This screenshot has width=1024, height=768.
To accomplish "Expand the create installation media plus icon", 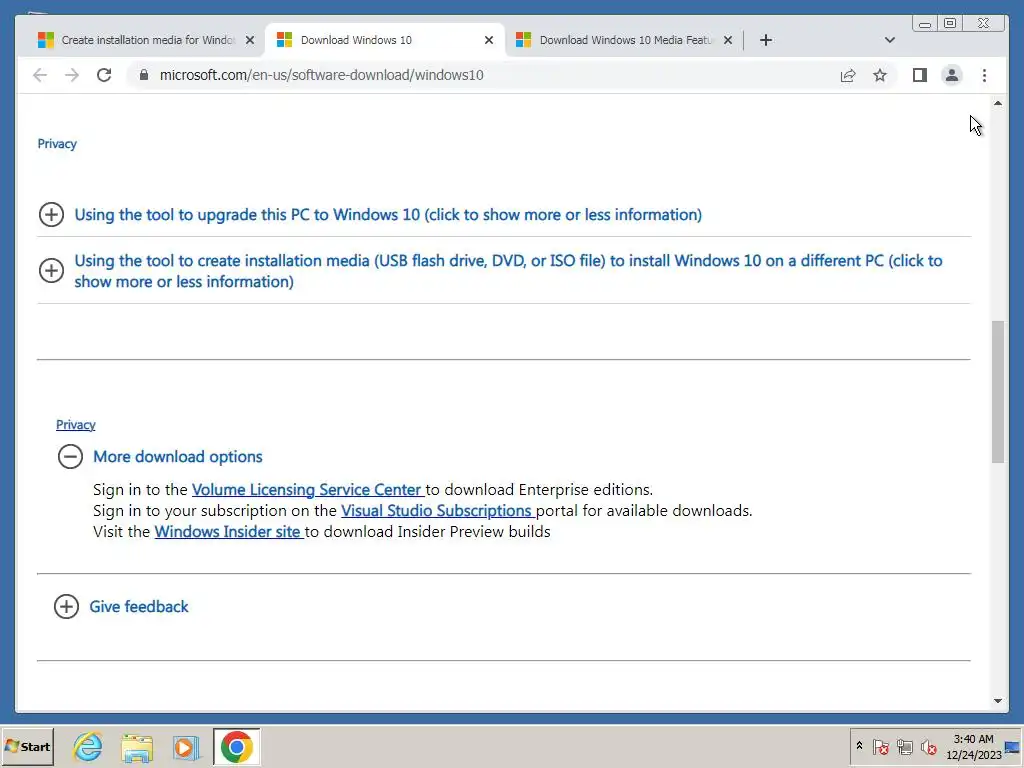I will 51,270.
